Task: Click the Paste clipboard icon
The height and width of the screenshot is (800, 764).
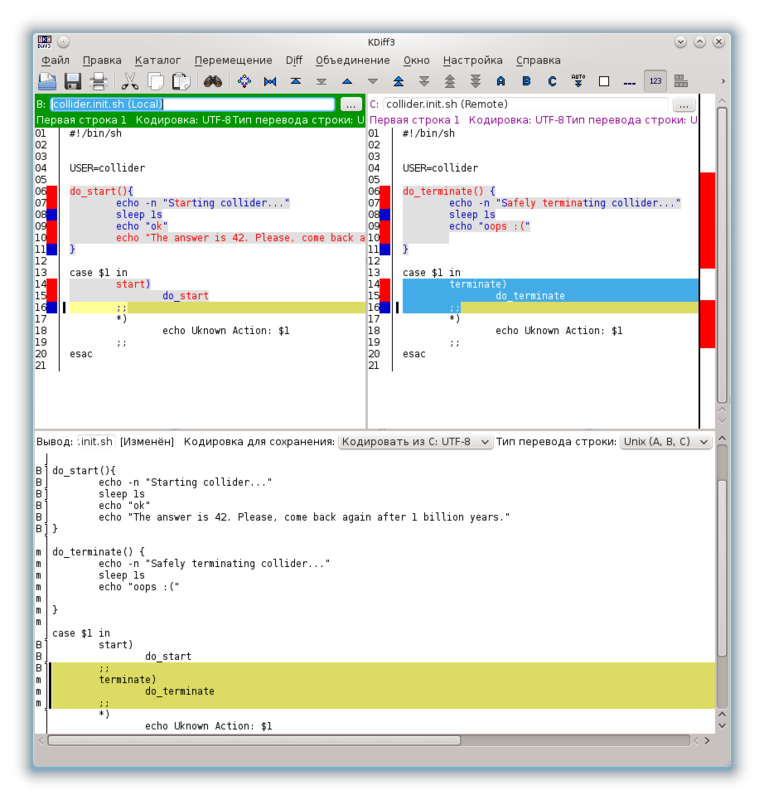Action: click(x=181, y=81)
